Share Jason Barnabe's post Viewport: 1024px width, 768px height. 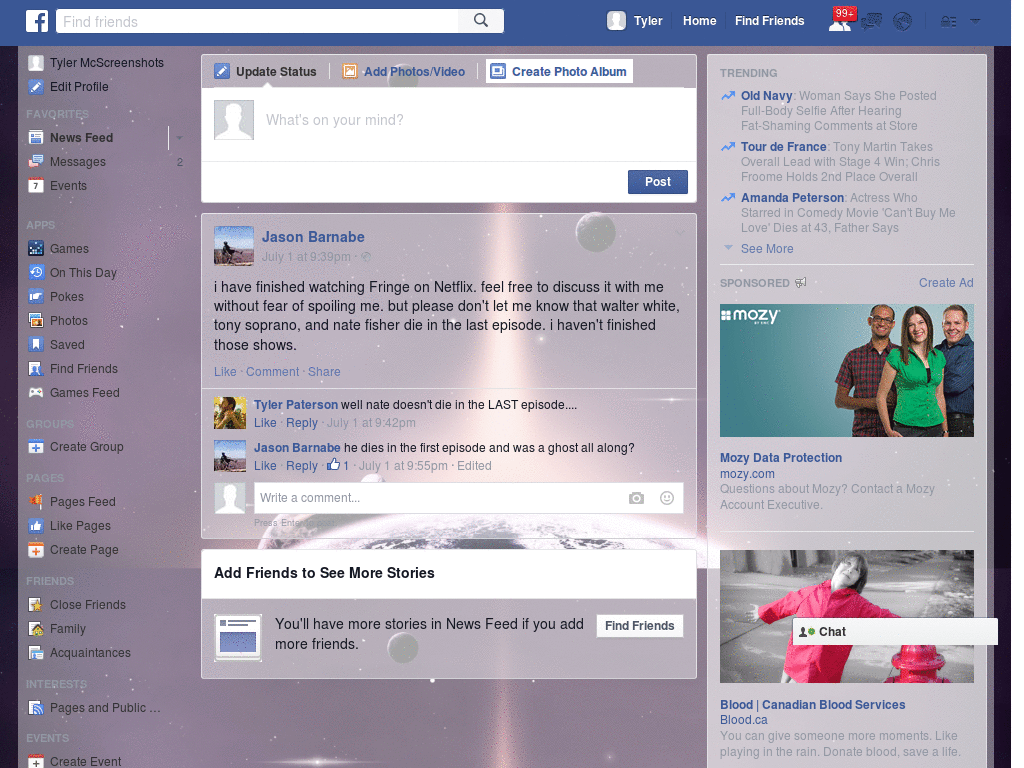click(324, 372)
